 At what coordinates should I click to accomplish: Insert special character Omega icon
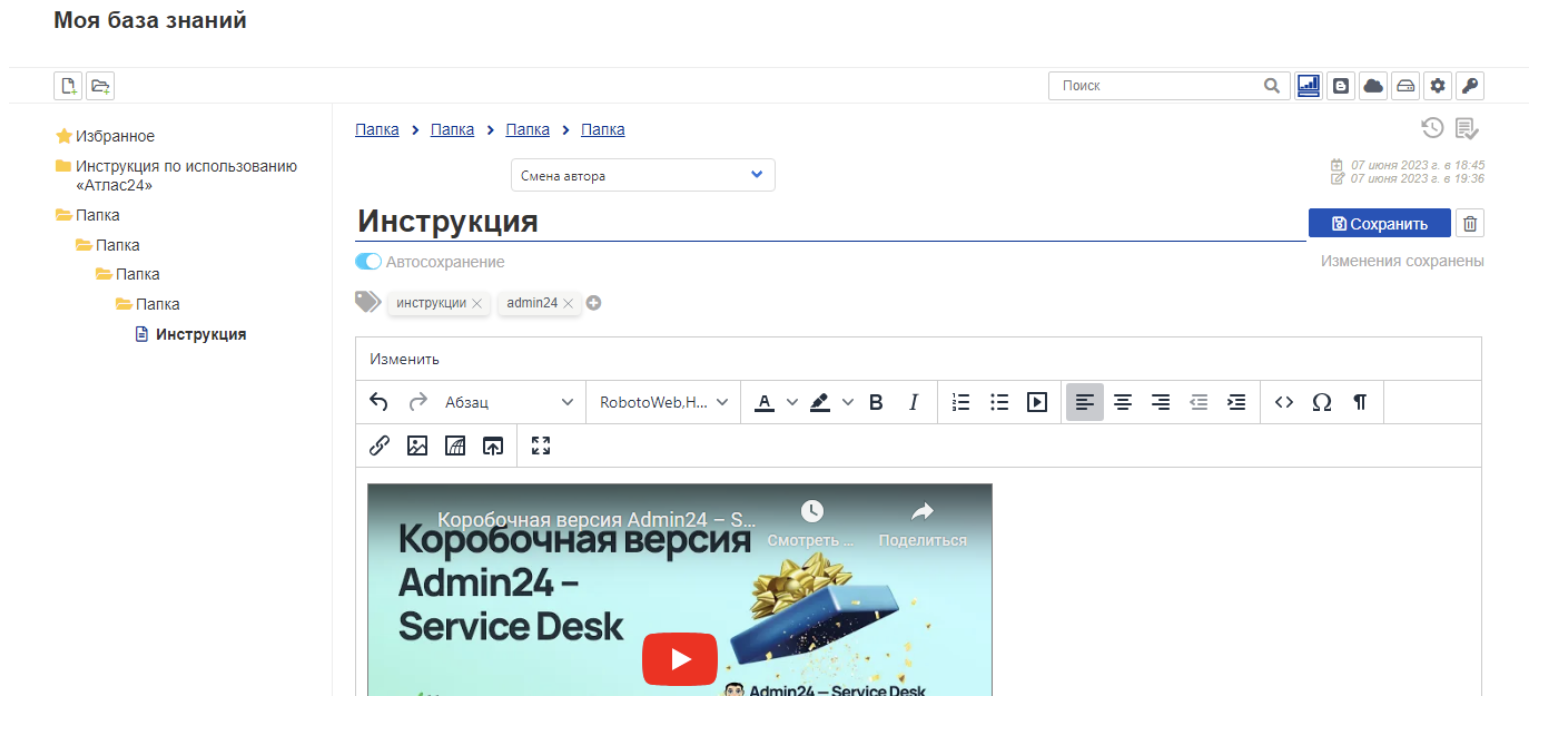click(1322, 402)
